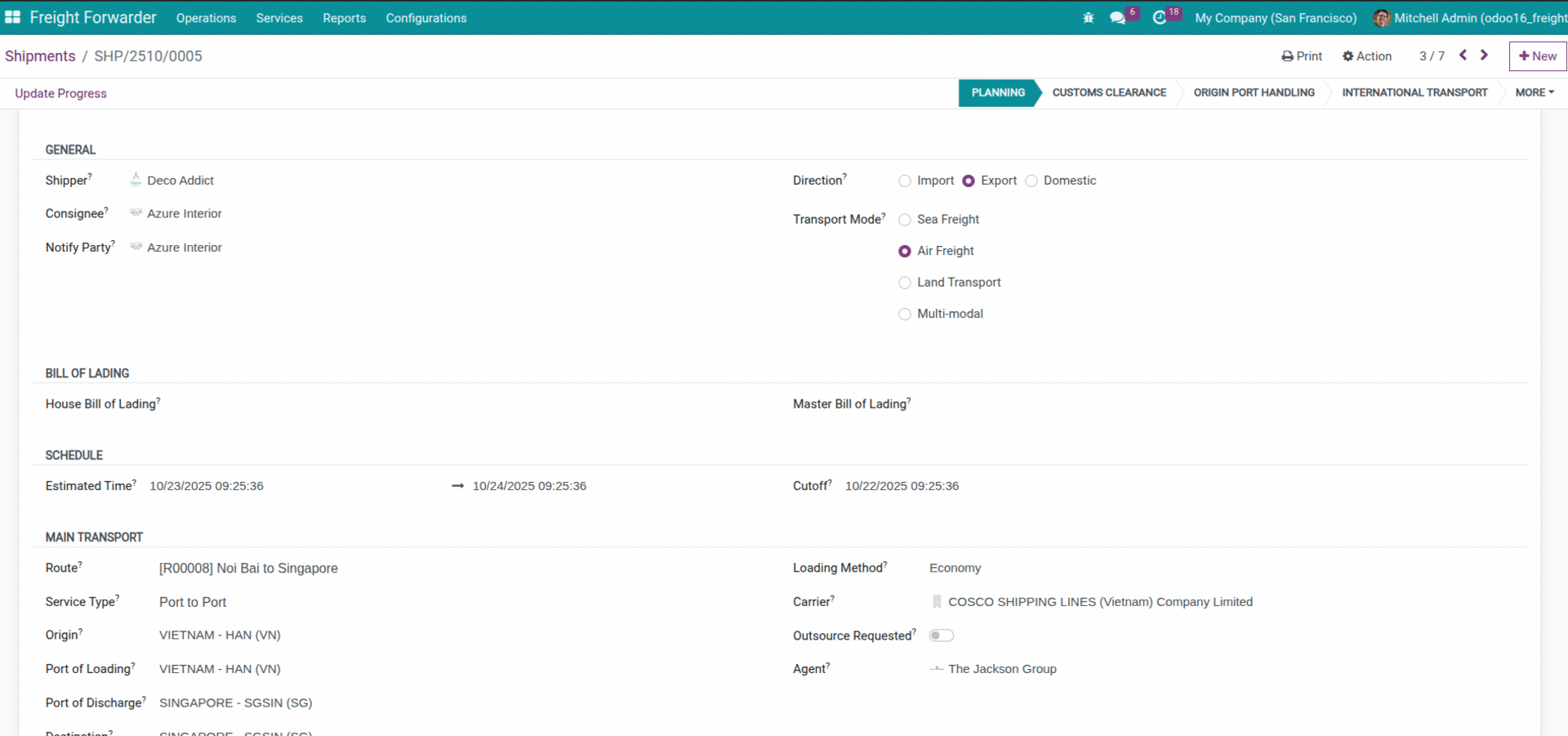This screenshot has height=736, width=1568.
Task: Open the Action gear icon
Action: coord(1347,56)
